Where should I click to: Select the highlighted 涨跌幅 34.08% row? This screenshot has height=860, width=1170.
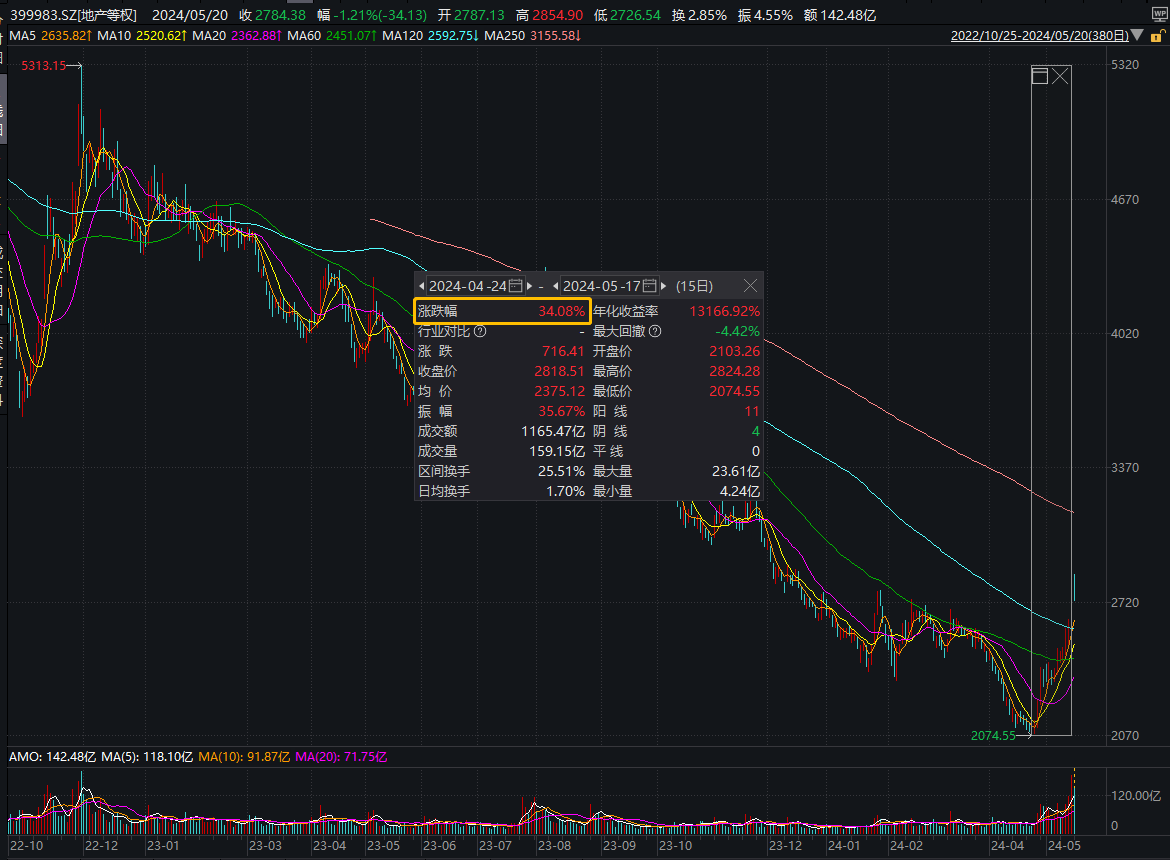coord(502,311)
